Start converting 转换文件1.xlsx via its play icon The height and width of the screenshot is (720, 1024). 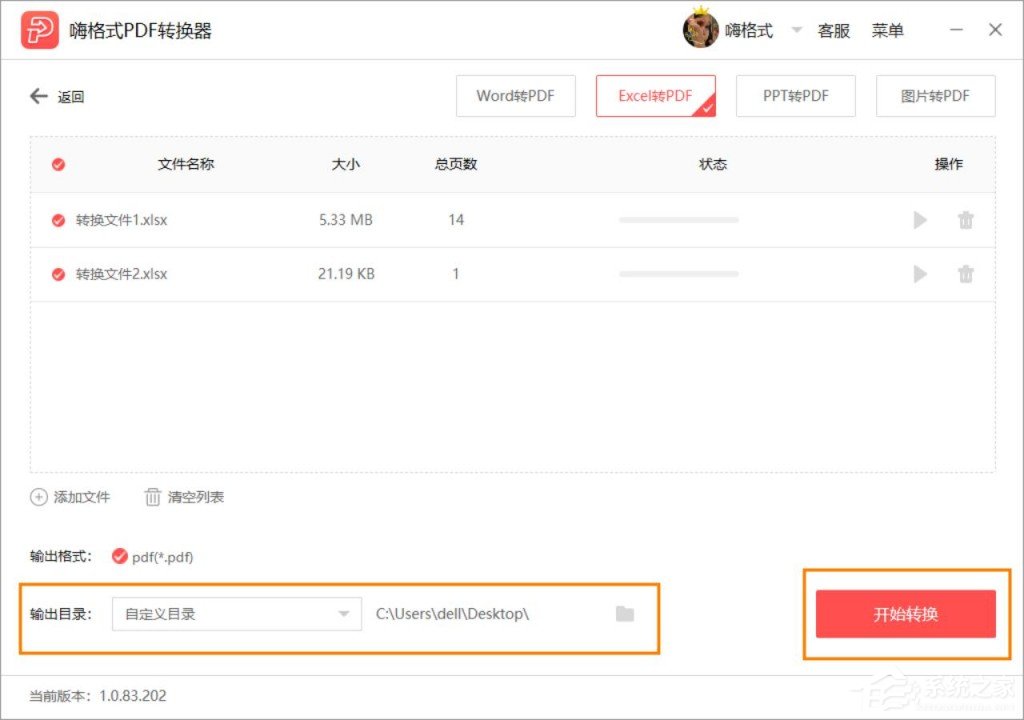[x=919, y=220]
